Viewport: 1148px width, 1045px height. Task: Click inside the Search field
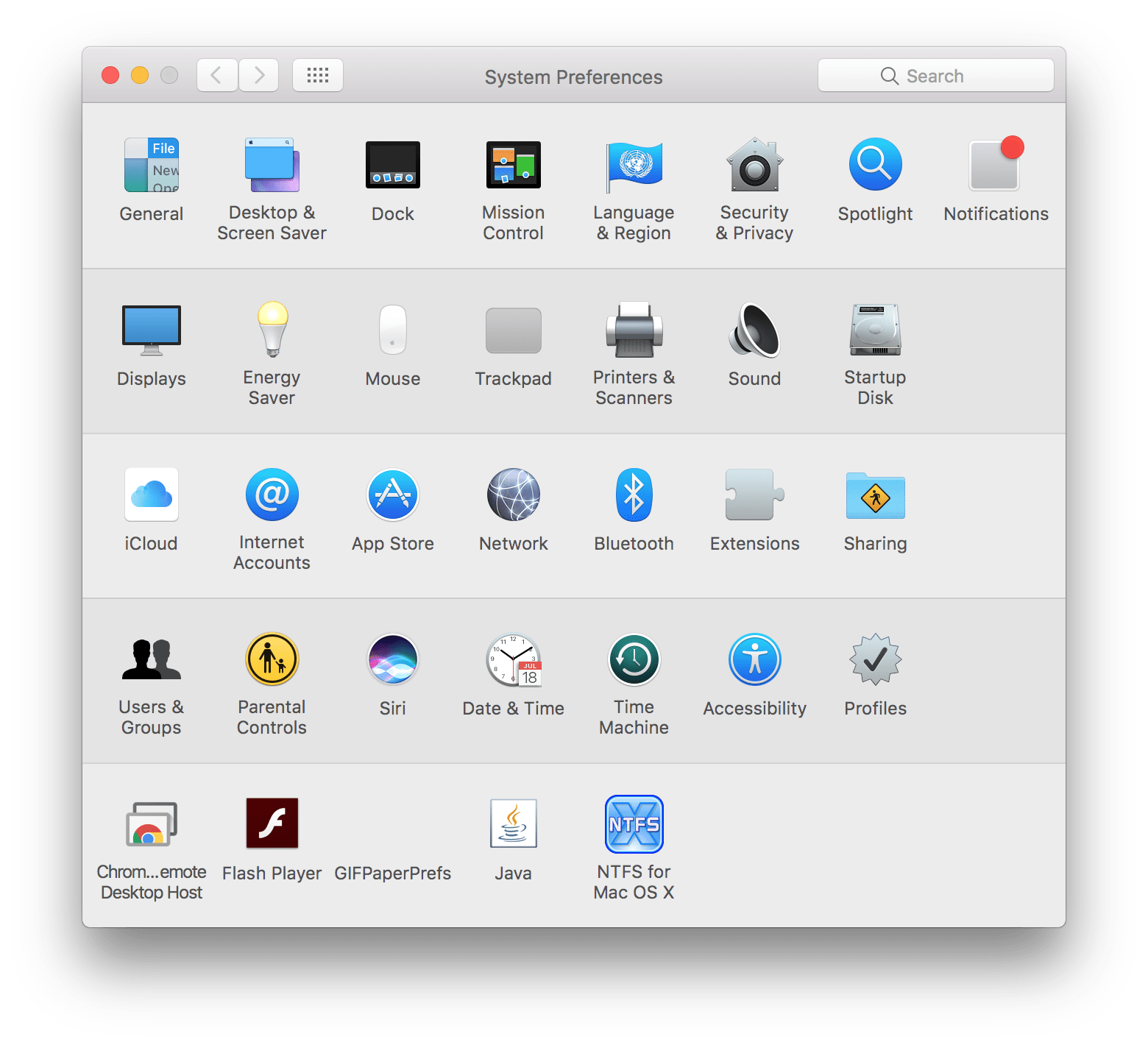935,75
